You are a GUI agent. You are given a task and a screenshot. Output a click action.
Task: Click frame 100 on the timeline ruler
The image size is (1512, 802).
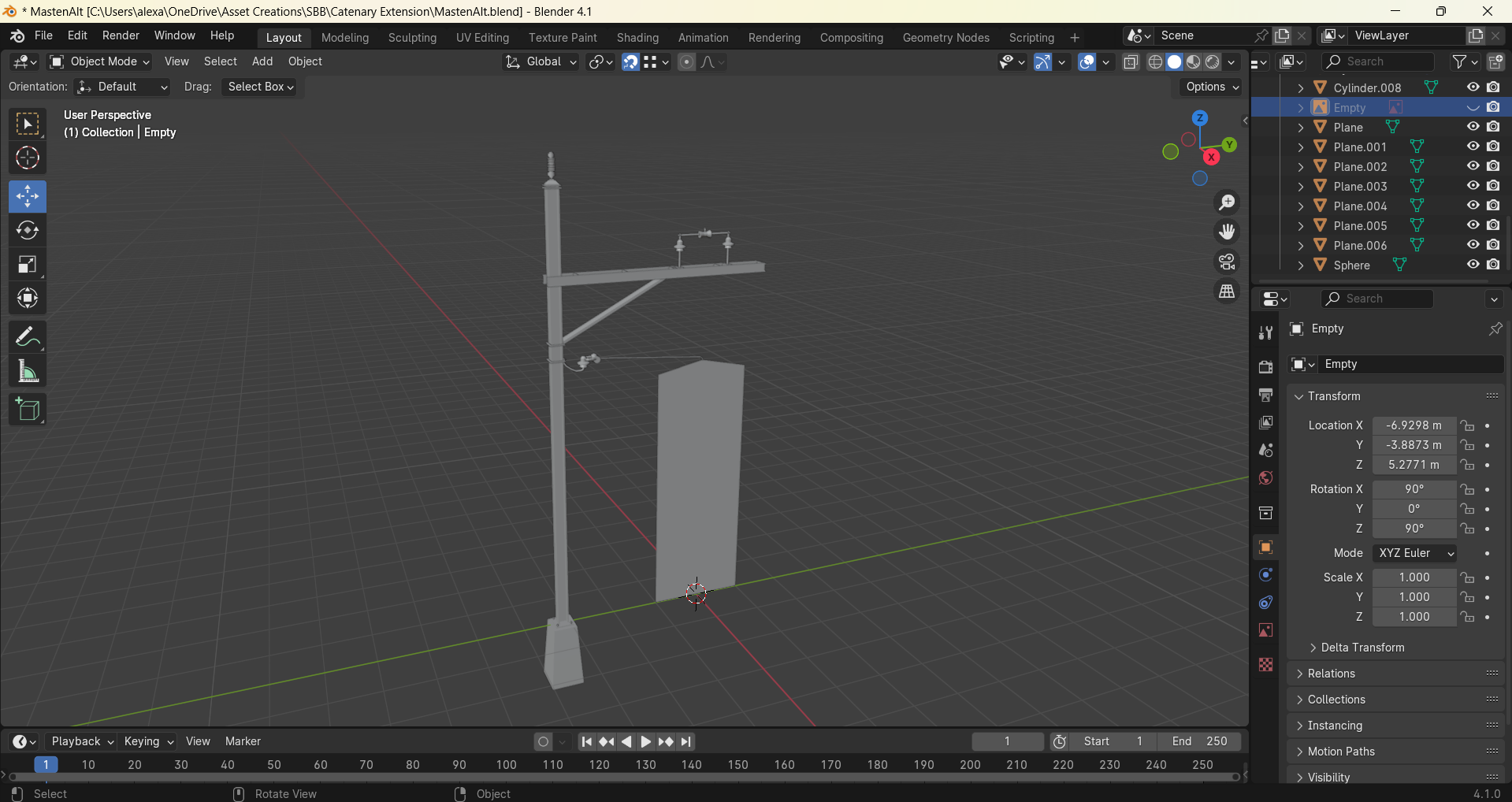point(506,764)
